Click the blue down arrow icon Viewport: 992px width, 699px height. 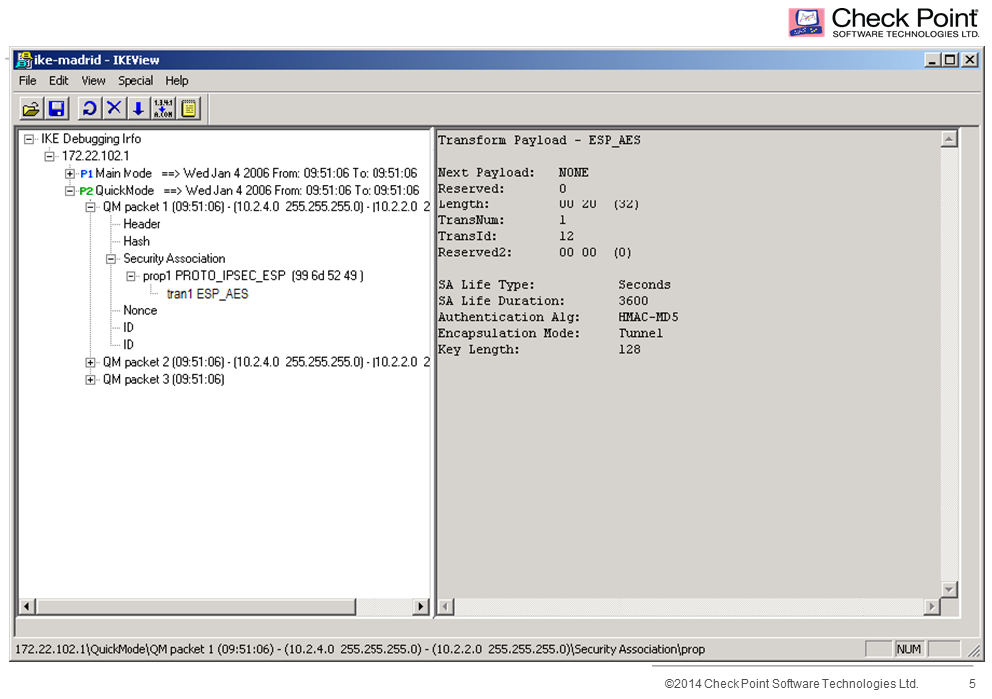(138, 108)
